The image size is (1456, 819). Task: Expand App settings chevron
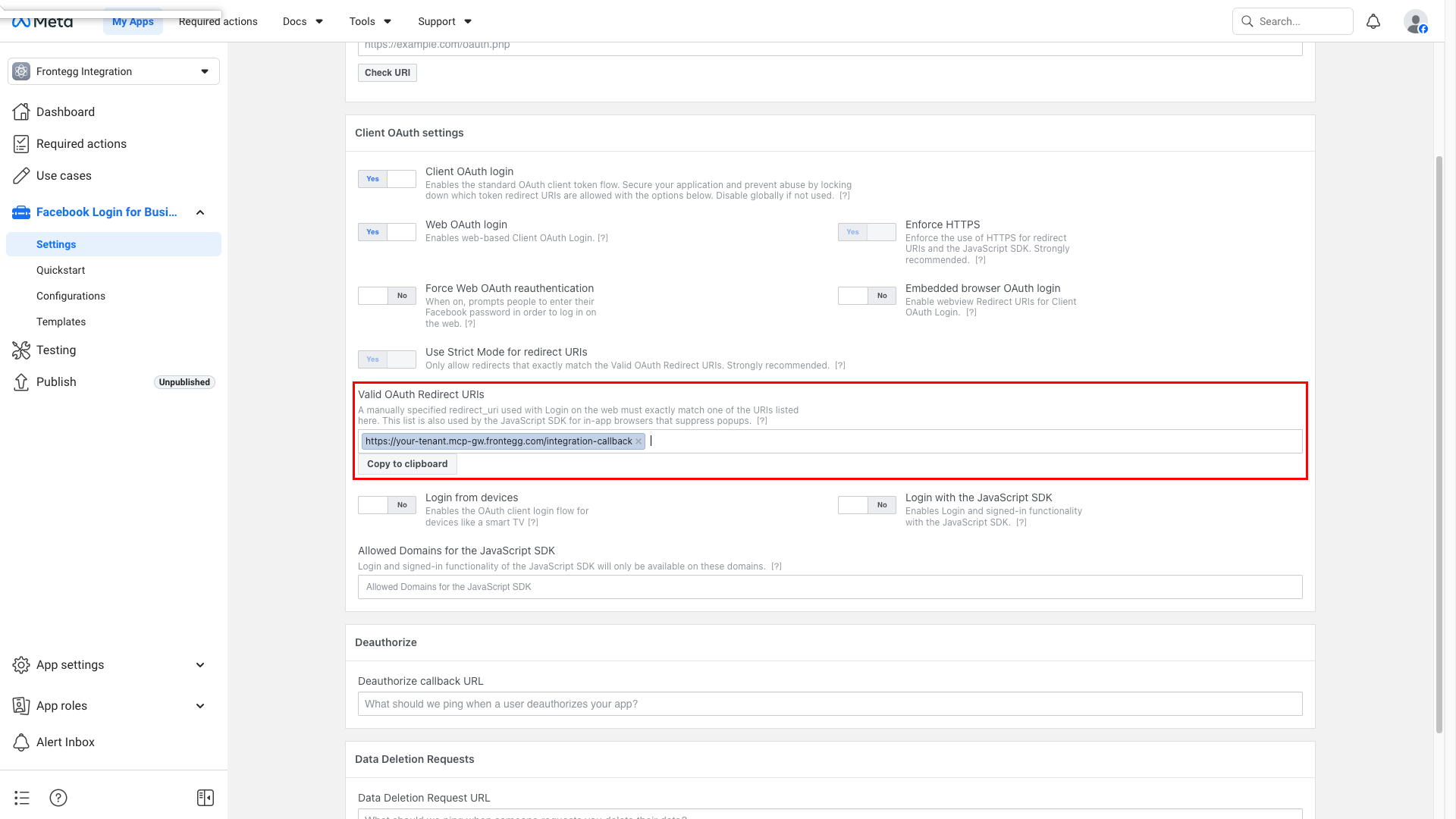click(200, 665)
